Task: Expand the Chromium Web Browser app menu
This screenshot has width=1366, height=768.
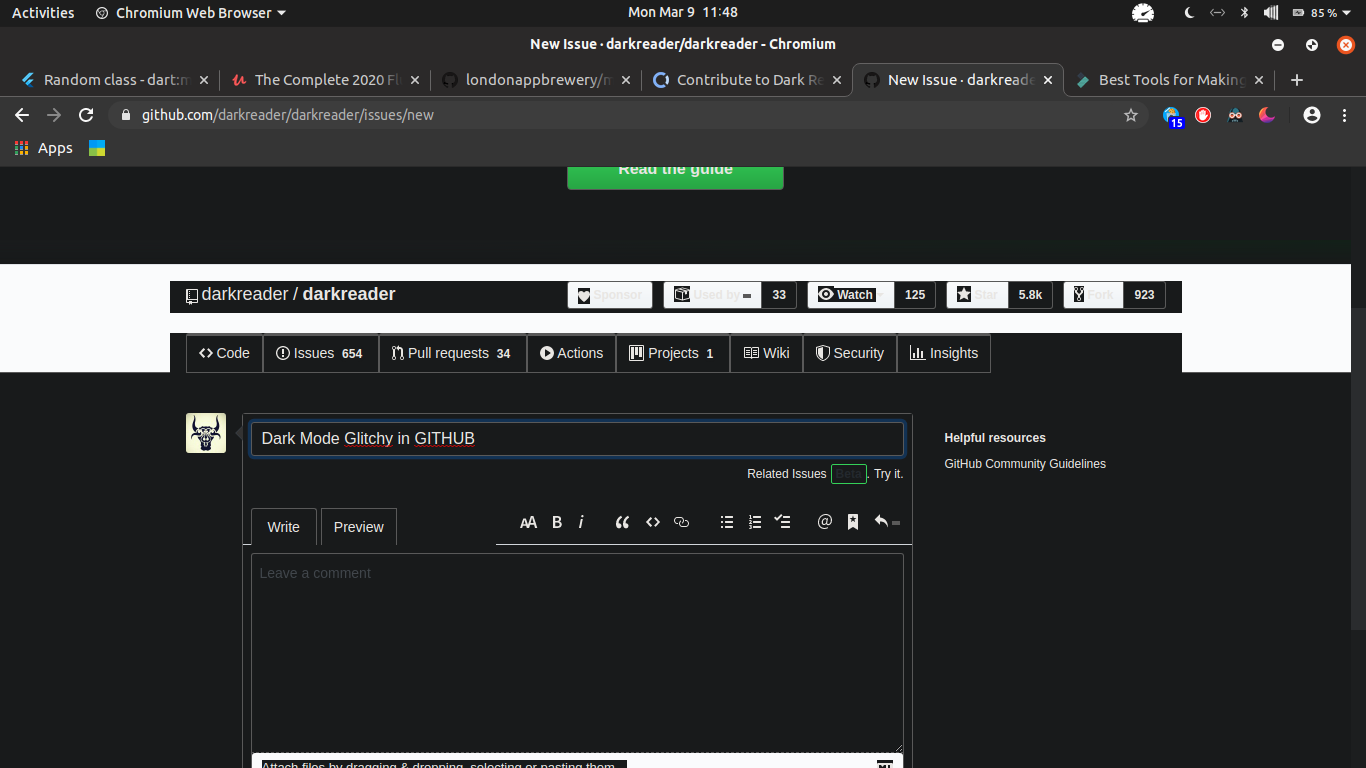Action: [x=190, y=13]
